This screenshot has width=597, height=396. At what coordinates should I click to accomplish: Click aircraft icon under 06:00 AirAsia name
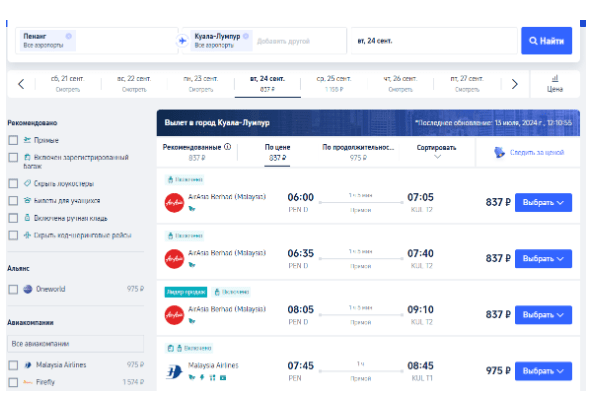click(x=192, y=208)
